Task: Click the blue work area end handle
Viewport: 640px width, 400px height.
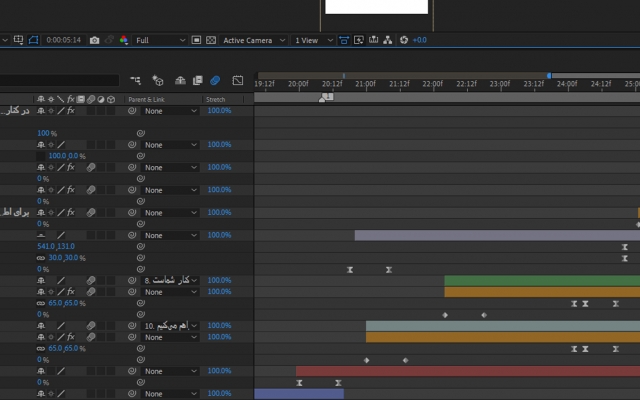Action: pos(549,76)
